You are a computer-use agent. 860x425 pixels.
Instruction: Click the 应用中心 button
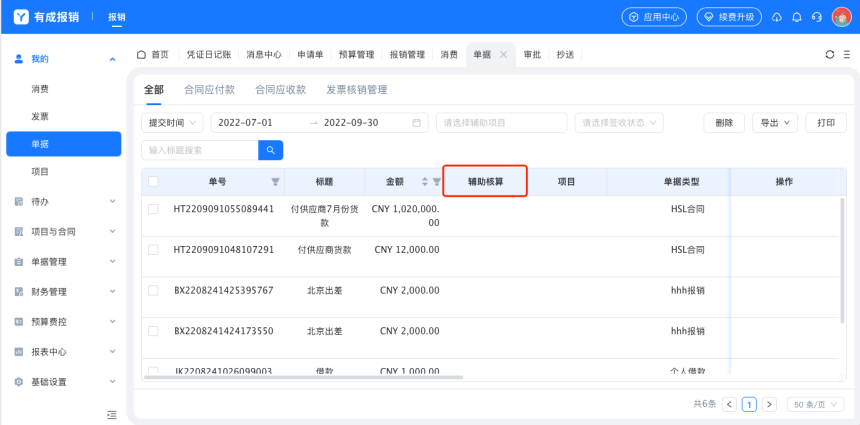[657, 17]
